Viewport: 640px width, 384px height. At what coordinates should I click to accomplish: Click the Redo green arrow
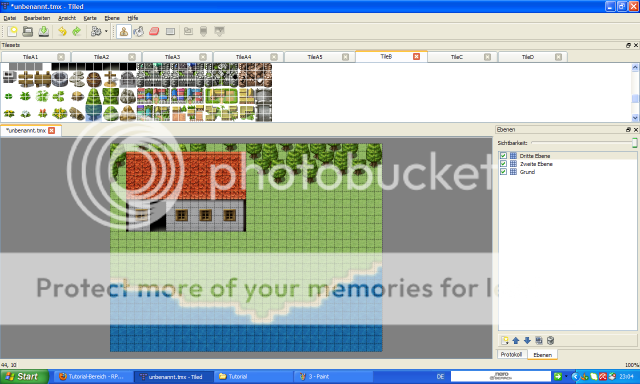[x=77, y=31]
